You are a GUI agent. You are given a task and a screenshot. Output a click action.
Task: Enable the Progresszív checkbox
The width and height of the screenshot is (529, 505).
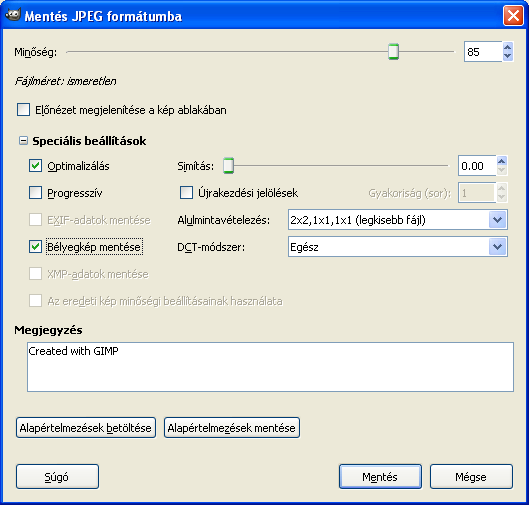(x=35, y=193)
